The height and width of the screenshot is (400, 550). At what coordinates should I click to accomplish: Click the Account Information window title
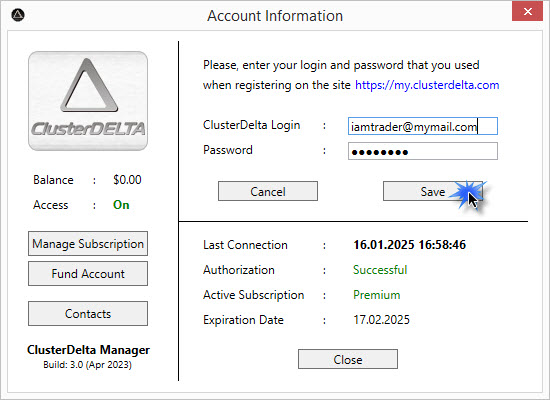(x=275, y=16)
